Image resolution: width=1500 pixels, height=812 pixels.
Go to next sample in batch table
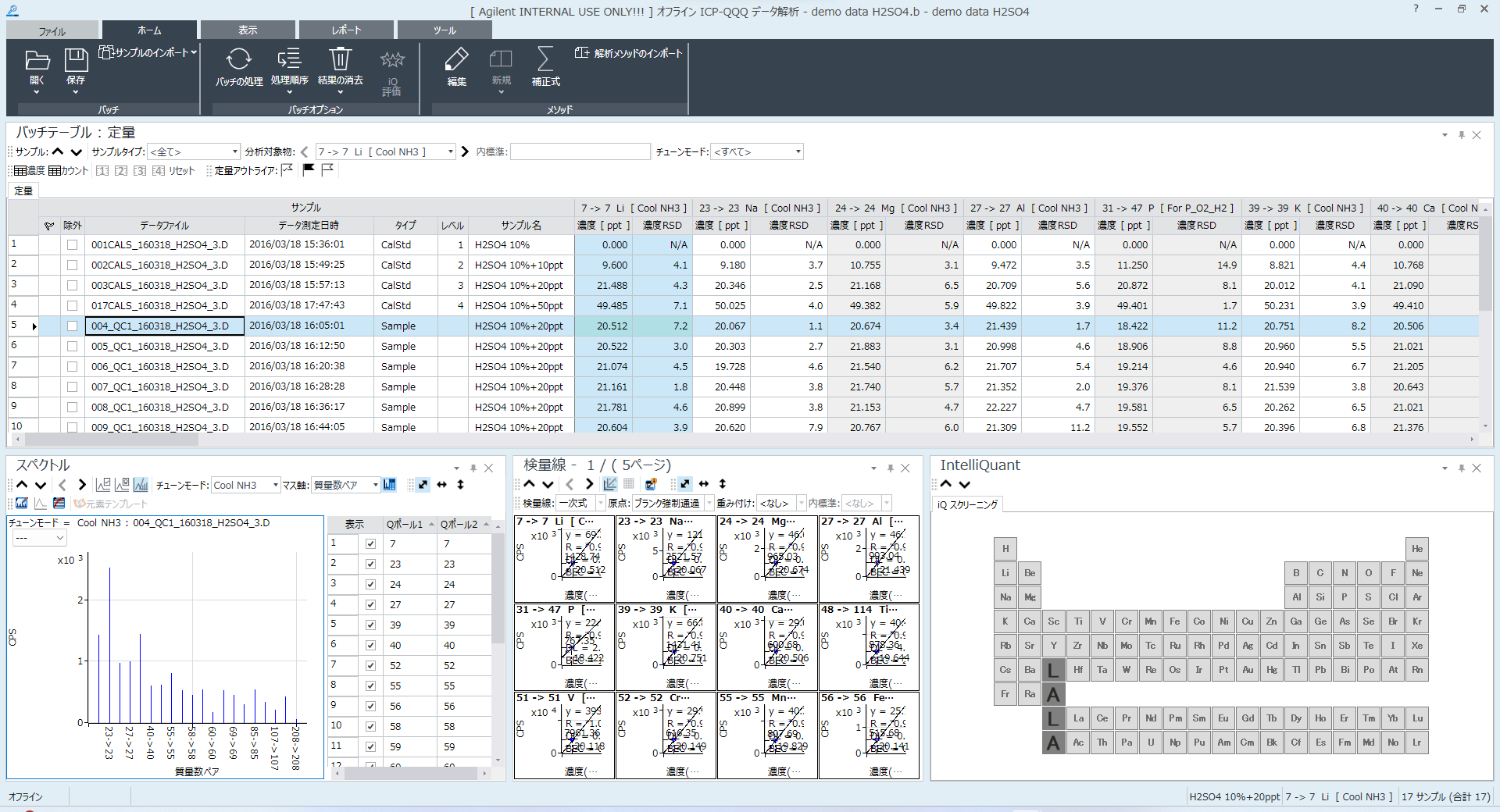tap(76, 151)
